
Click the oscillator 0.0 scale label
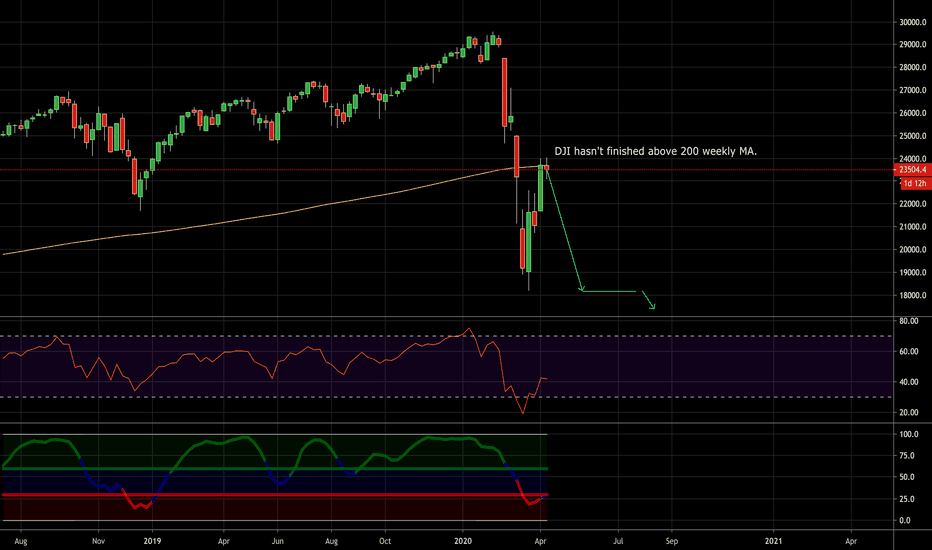pyautogui.click(x=905, y=520)
